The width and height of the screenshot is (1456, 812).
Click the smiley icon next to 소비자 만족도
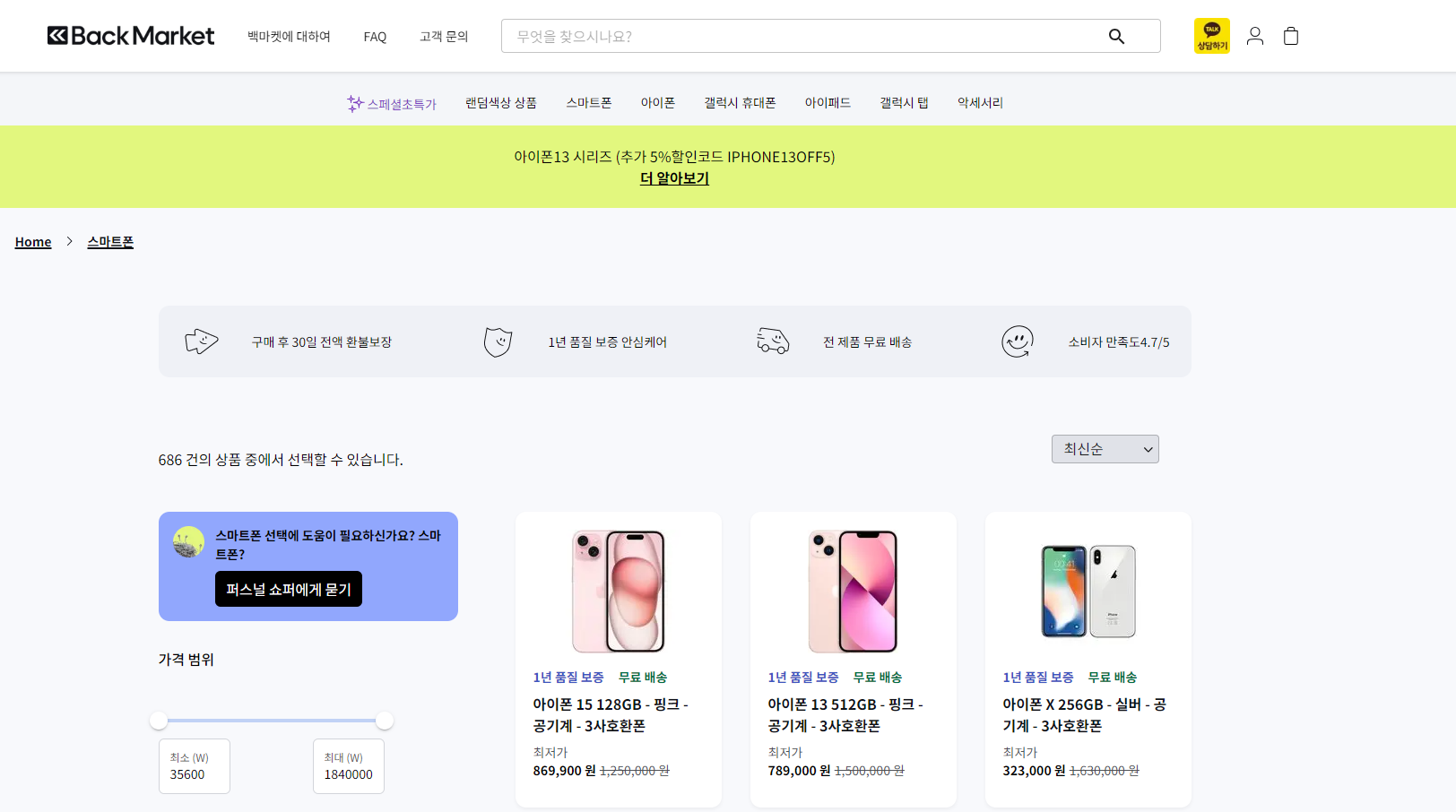(x=1018, y=341)
